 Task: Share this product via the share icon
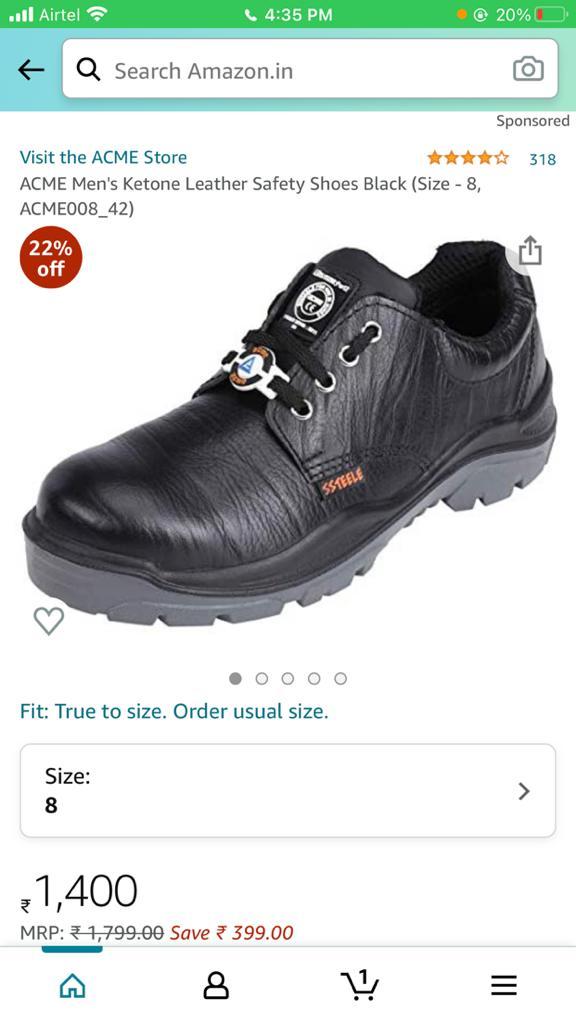point(530,250)
